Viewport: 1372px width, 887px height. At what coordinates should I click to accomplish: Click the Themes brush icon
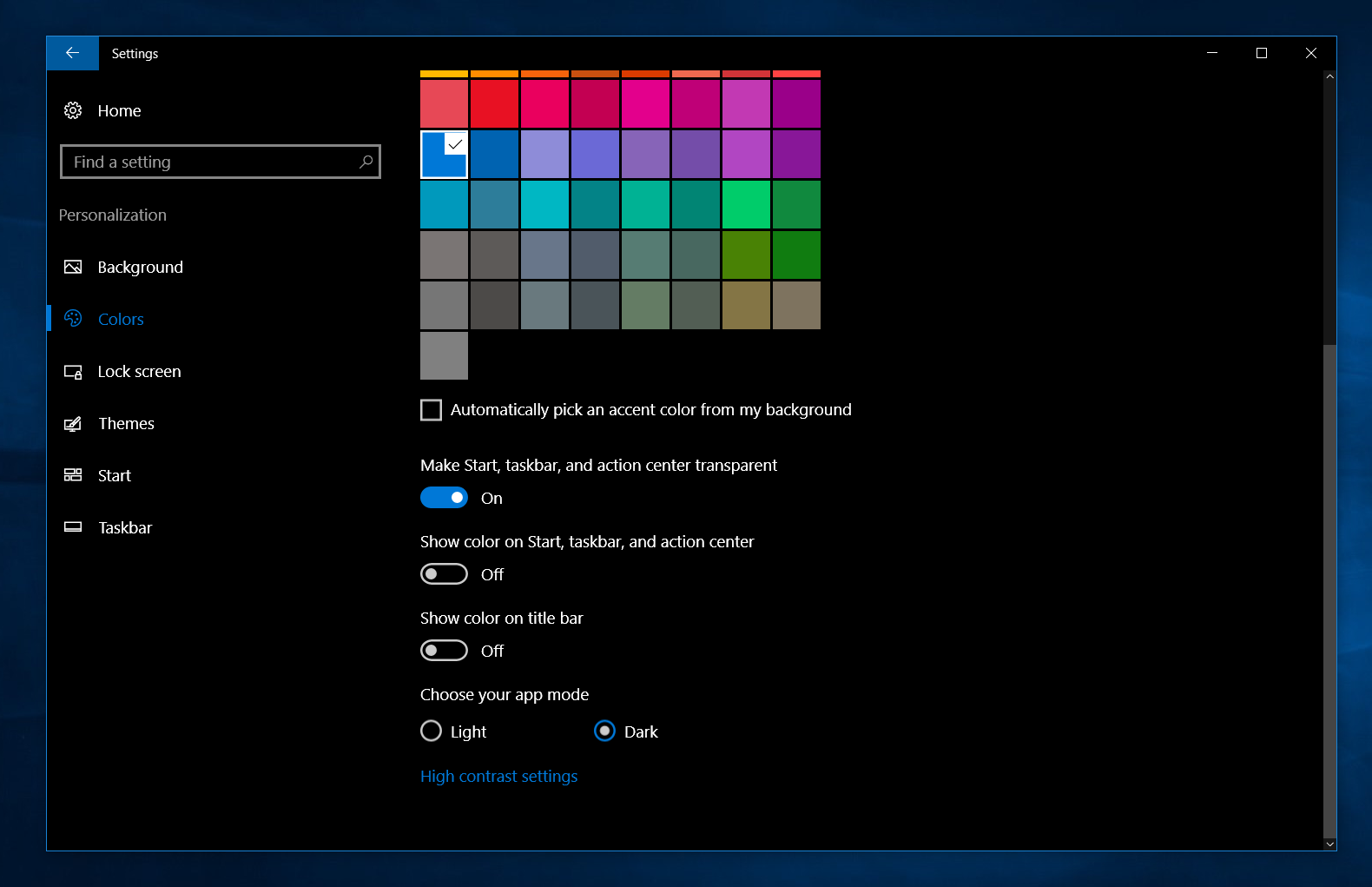coord(73,423)
